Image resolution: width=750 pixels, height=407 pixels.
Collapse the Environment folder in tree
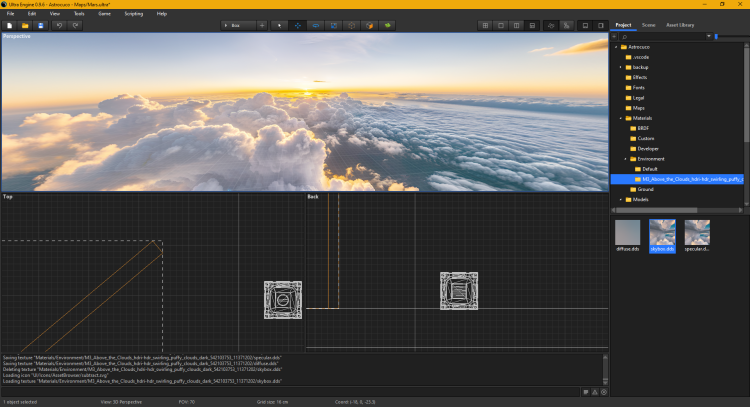[627, 159]
